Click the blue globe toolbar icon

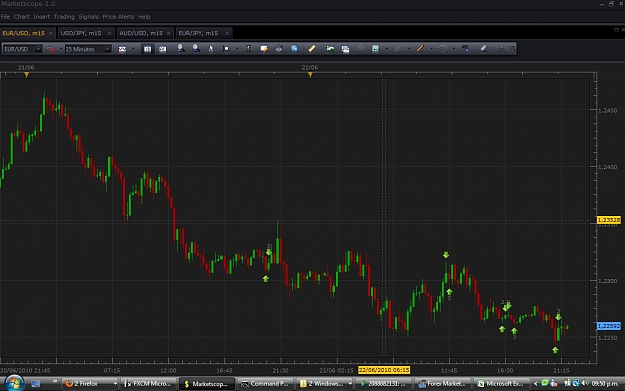coord(294,49)
